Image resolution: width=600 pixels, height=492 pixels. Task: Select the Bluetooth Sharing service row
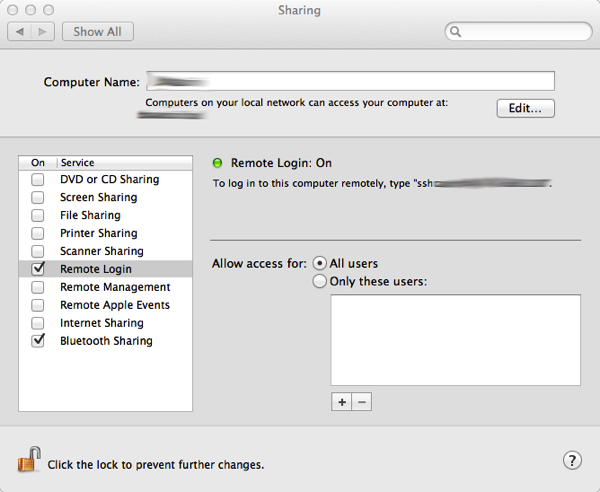coord(105,341)
